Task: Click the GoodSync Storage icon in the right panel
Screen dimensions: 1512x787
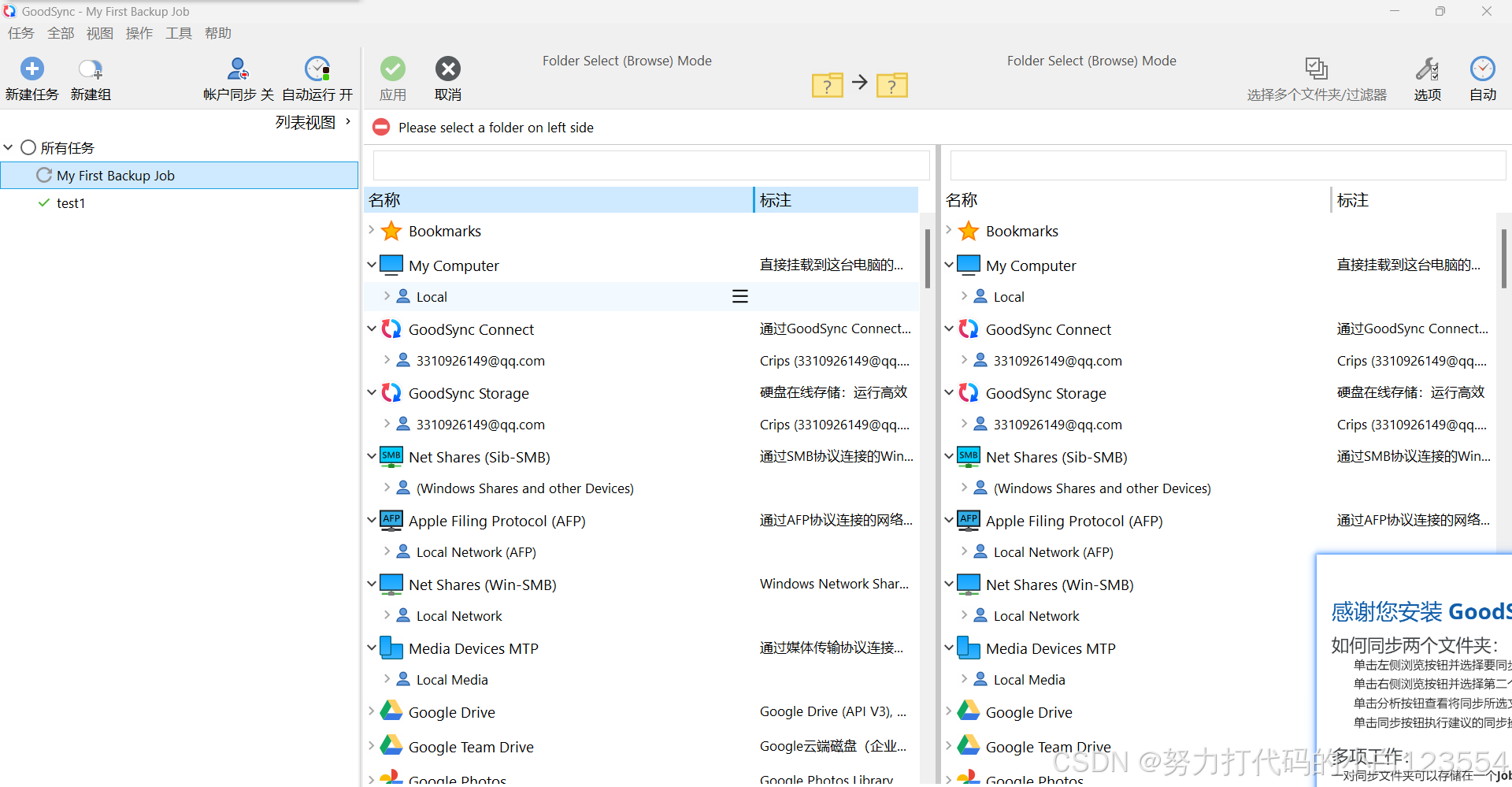Action: click(969, 392)
